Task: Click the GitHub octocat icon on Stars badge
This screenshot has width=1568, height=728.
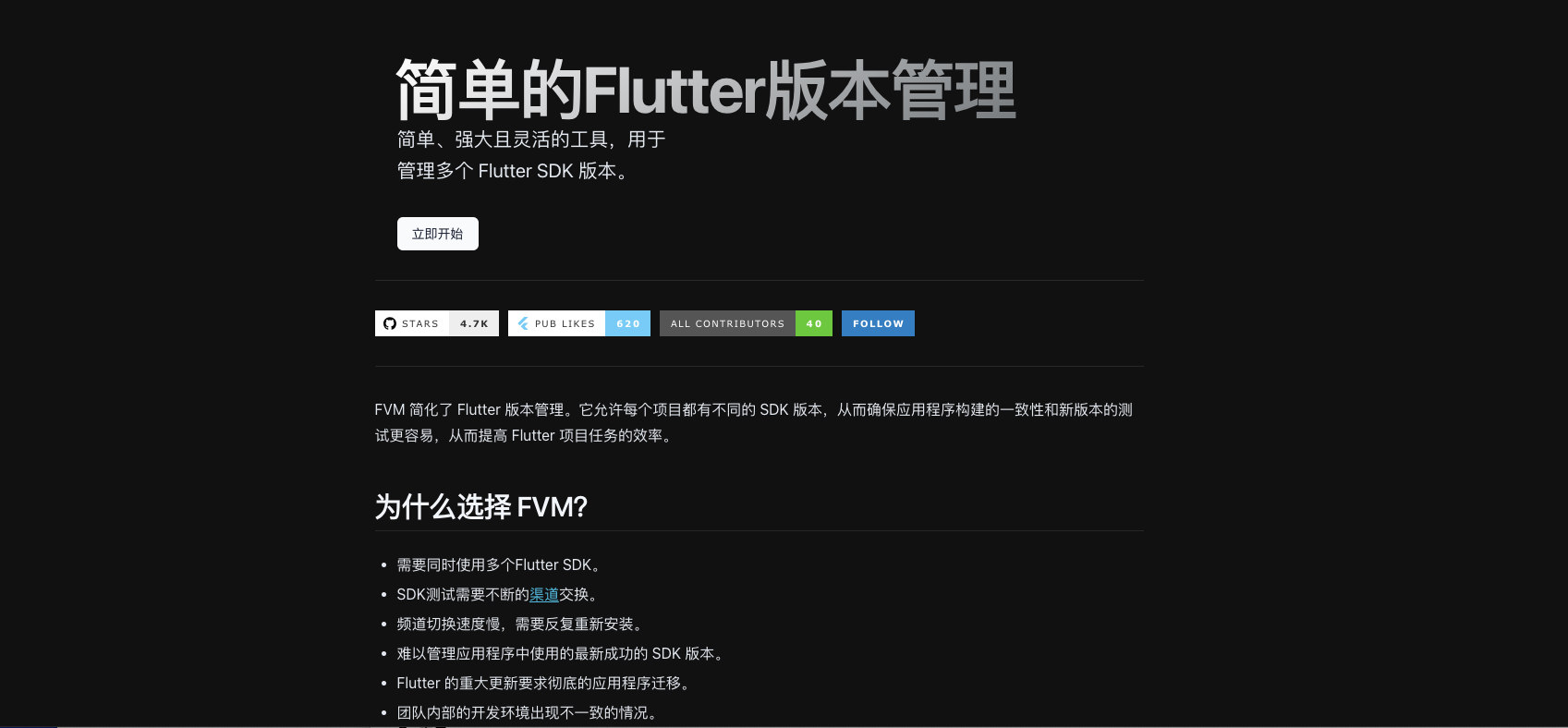Action: [x=390, y=323]
